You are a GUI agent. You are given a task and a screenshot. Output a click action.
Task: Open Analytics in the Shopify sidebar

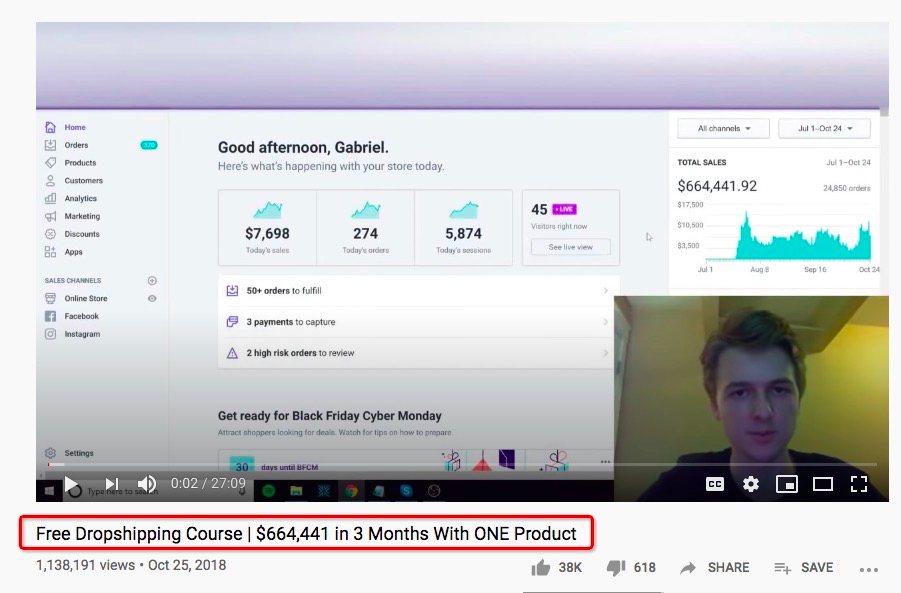80,199
